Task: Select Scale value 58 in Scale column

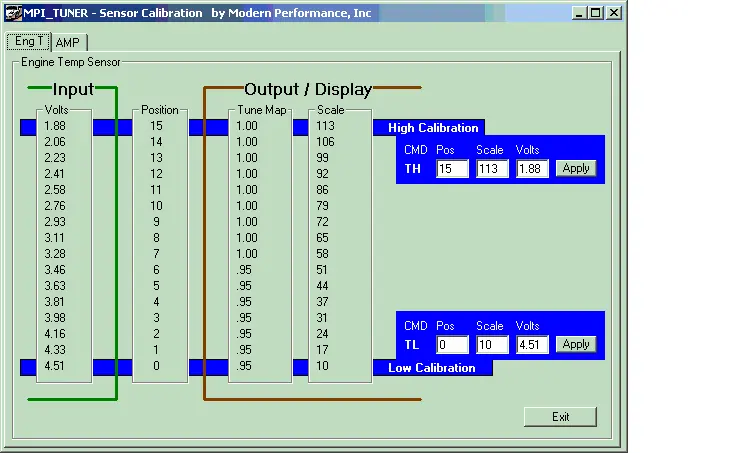Action: [x=322, y=254]
